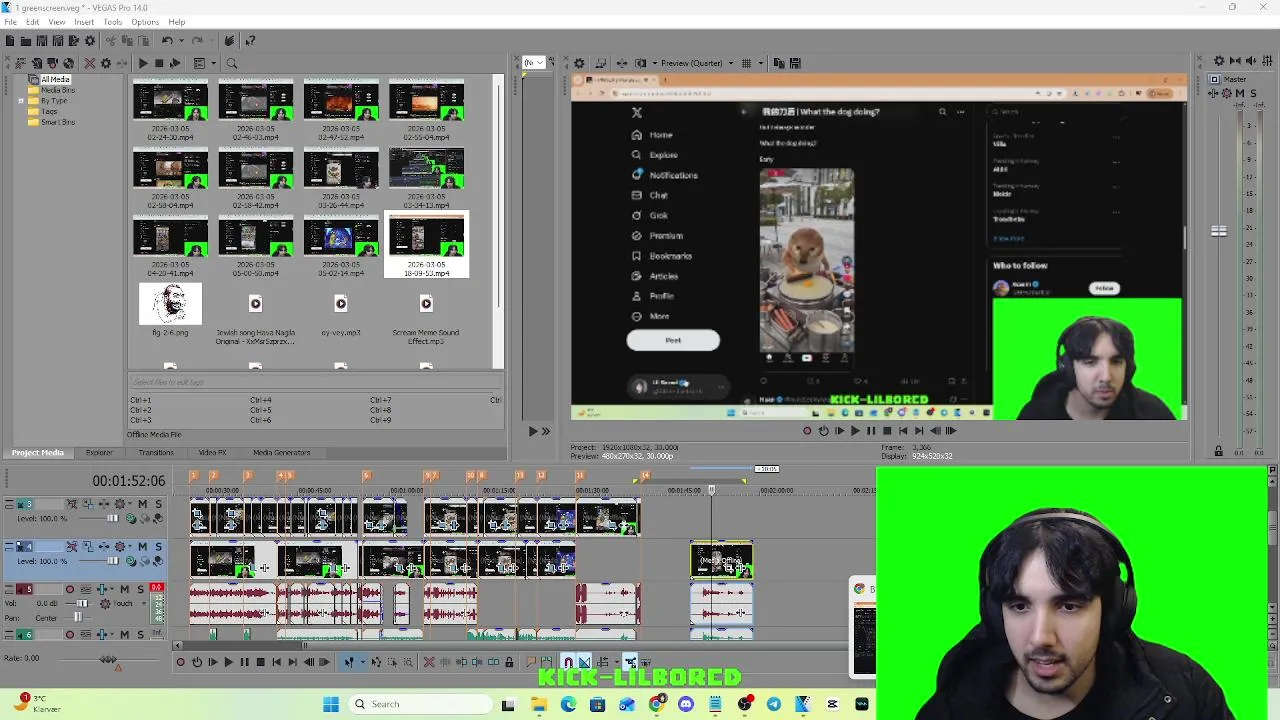Click the Add tags input field

tap(315, 382)
